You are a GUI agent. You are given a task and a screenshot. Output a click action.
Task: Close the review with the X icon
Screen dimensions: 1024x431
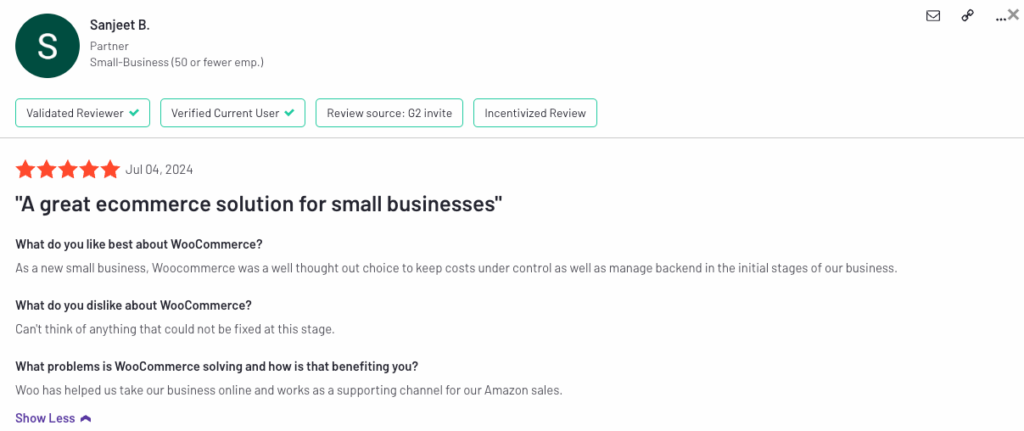coord(1013,16)
